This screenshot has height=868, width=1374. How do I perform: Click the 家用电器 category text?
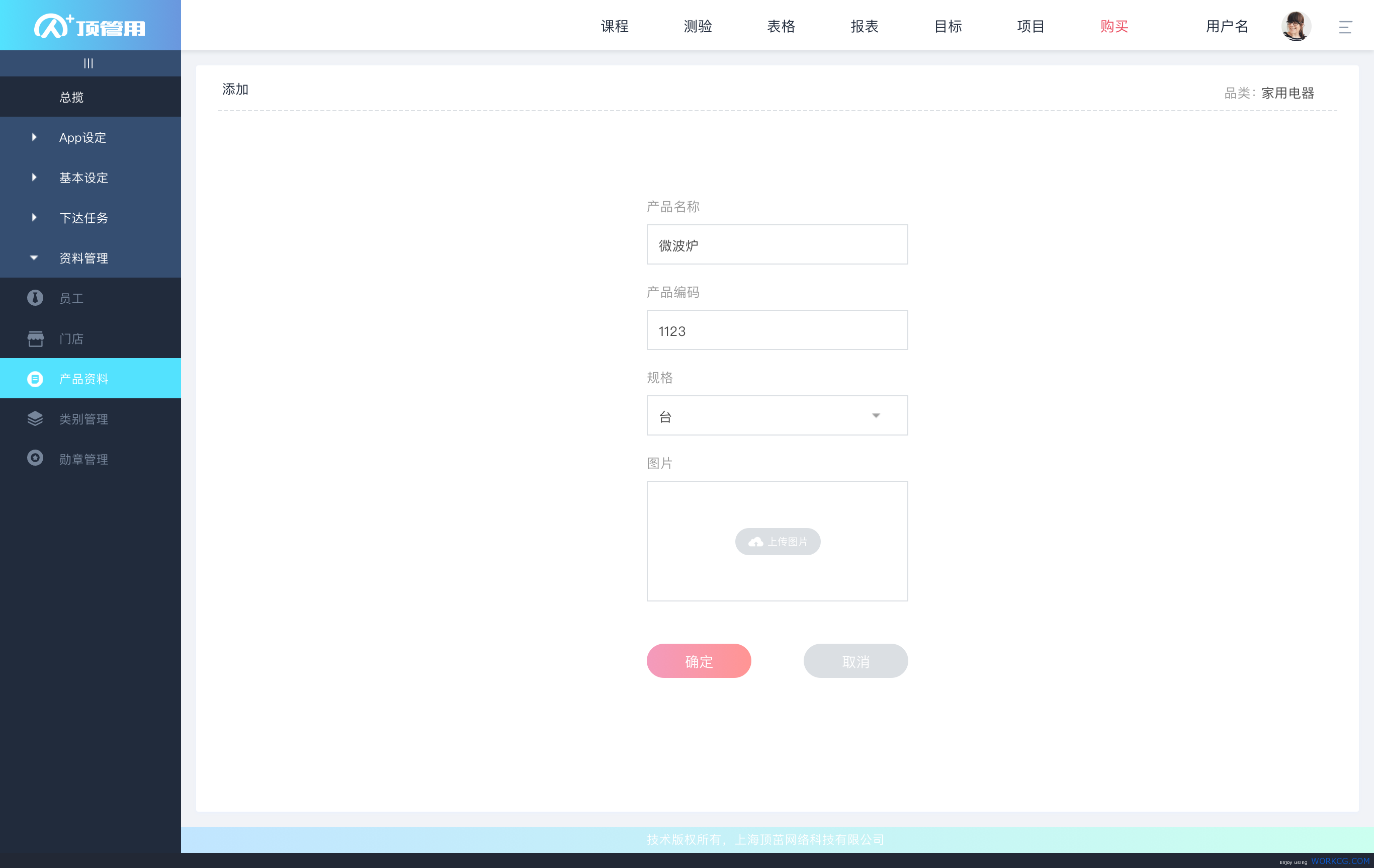pos(1287,93)
